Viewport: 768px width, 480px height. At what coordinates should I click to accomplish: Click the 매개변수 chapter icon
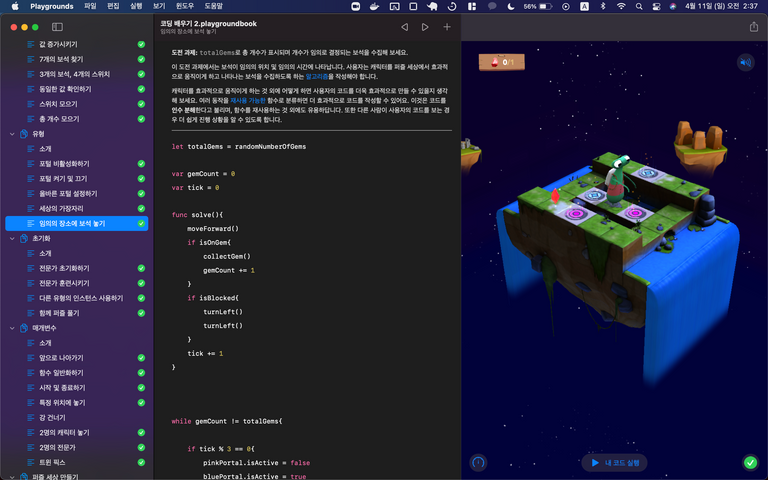pyautogui.click(x=24, y=328)
